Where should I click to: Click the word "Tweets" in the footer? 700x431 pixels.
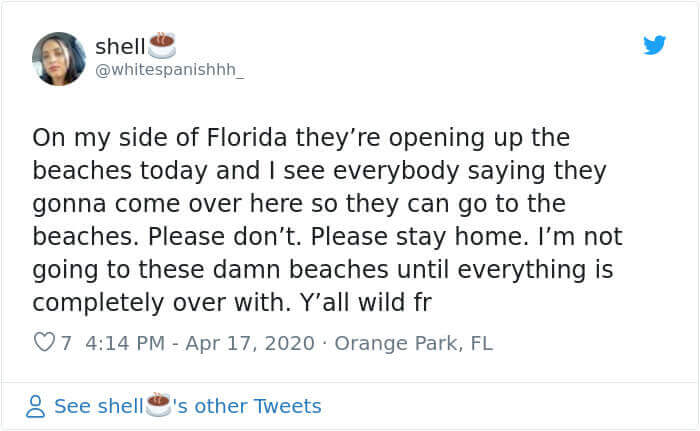[288, 406]
